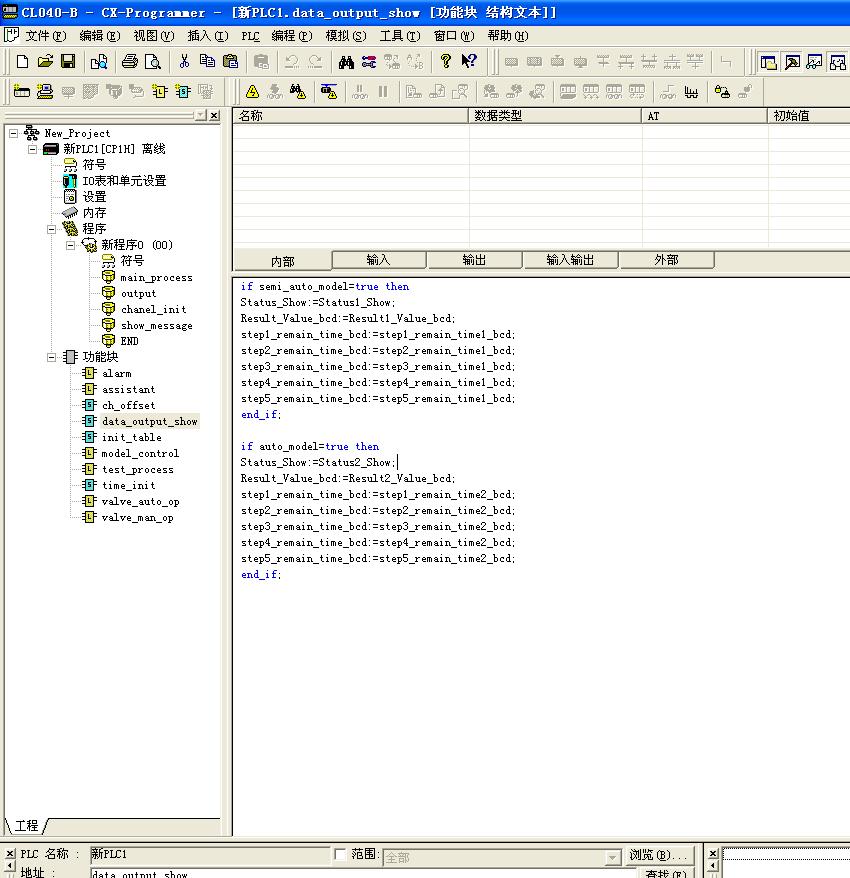Screen dimensions: 850x878
Task: Open Find using the binoculars icon
Action: pyautogui.click(x=346, y=62)
